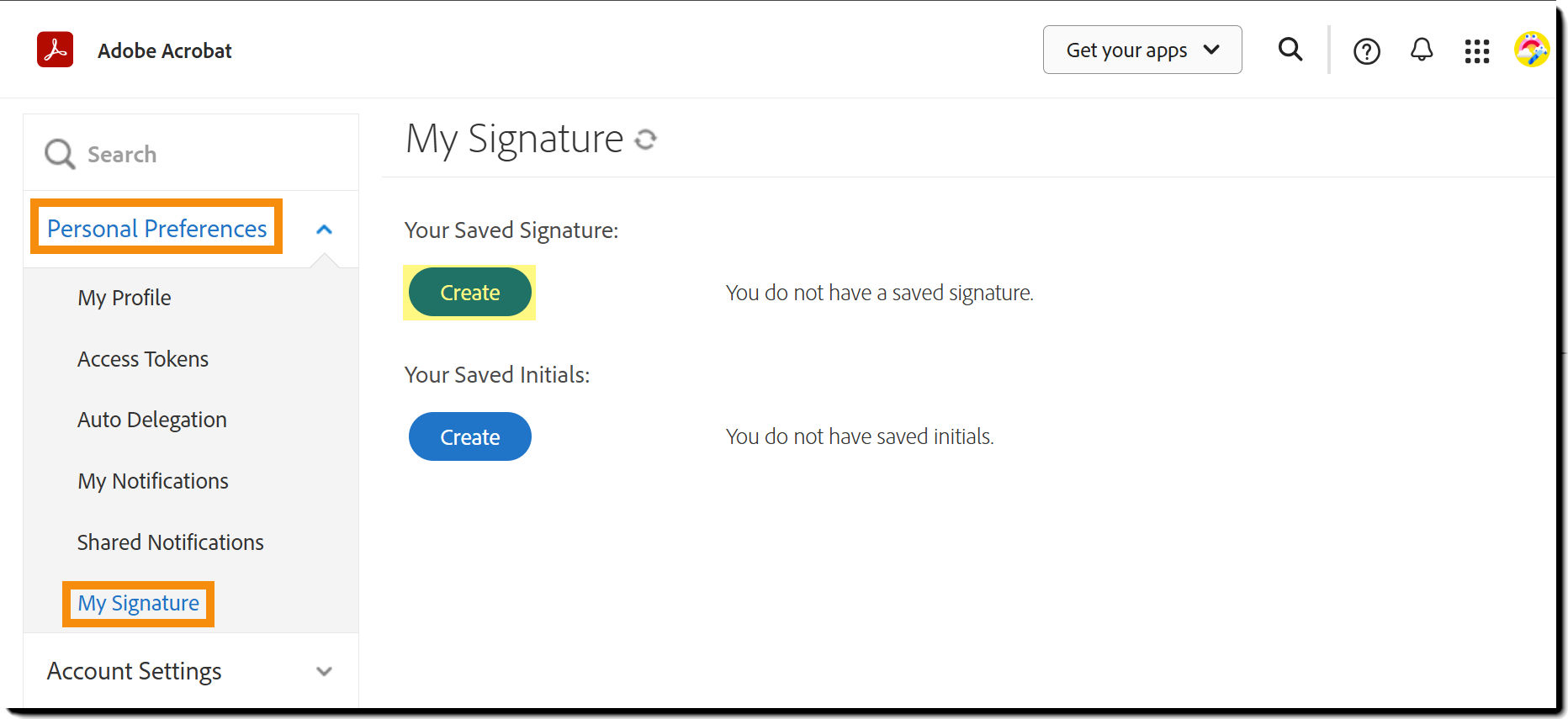Open the search magnifier in the header

[1290, 50]
